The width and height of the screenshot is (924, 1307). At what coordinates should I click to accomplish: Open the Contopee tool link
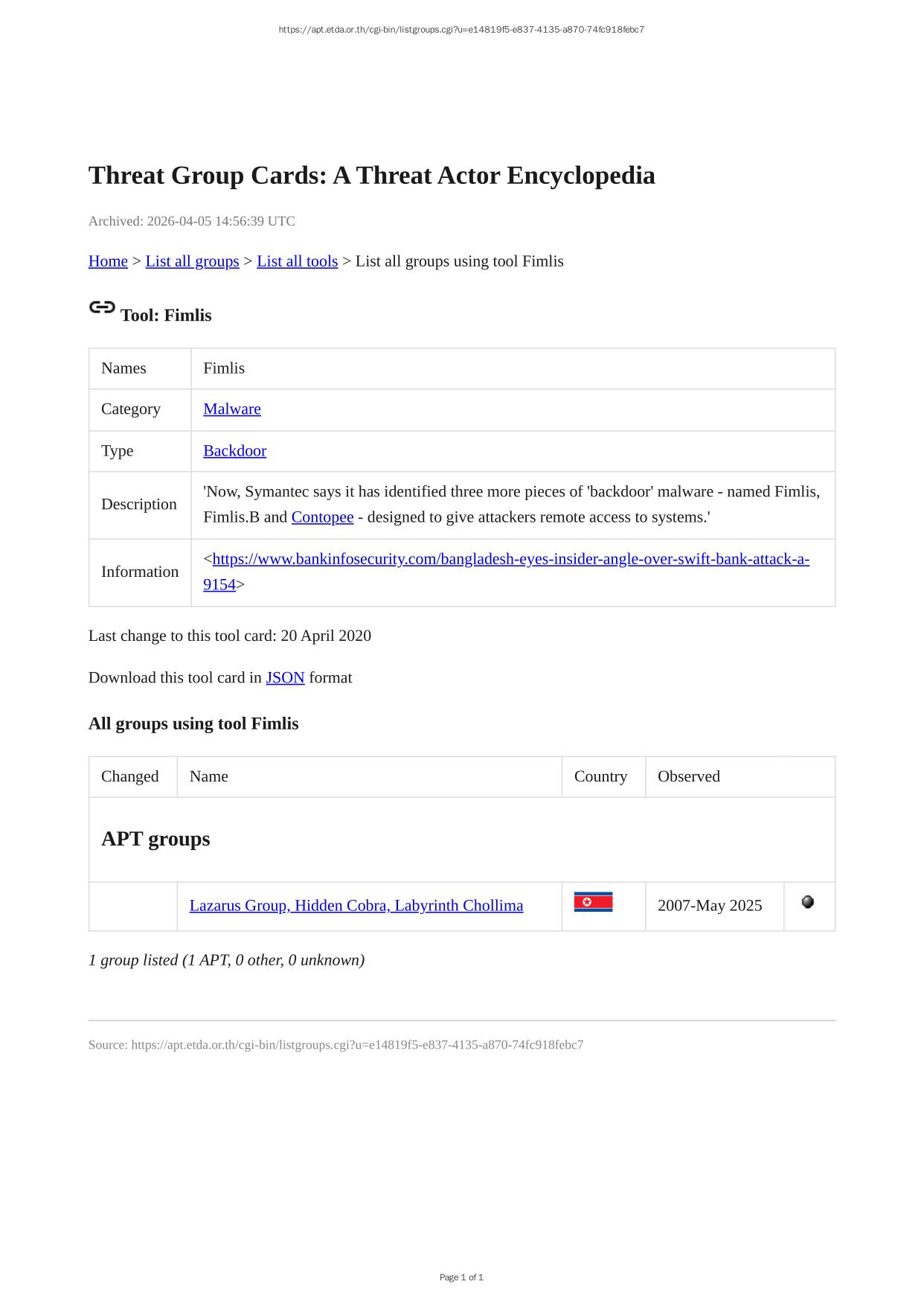(x=322, y=517)
